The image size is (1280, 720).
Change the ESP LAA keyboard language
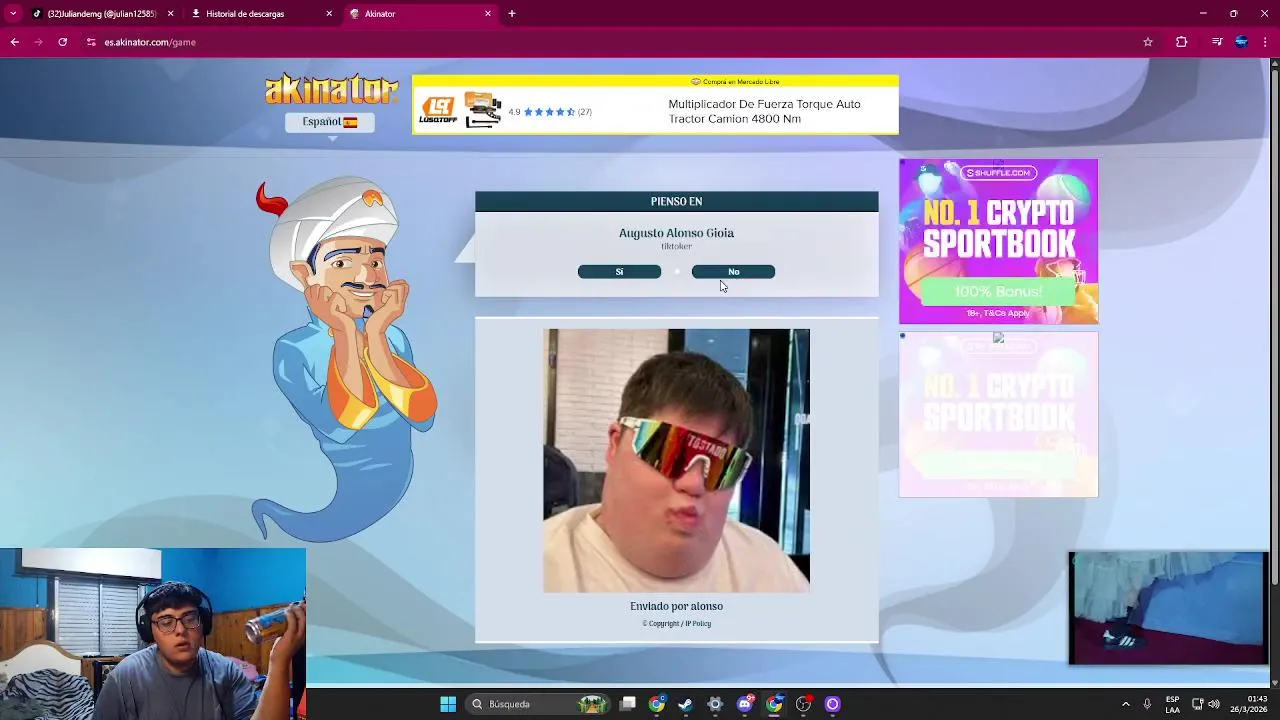(1172, 704)
